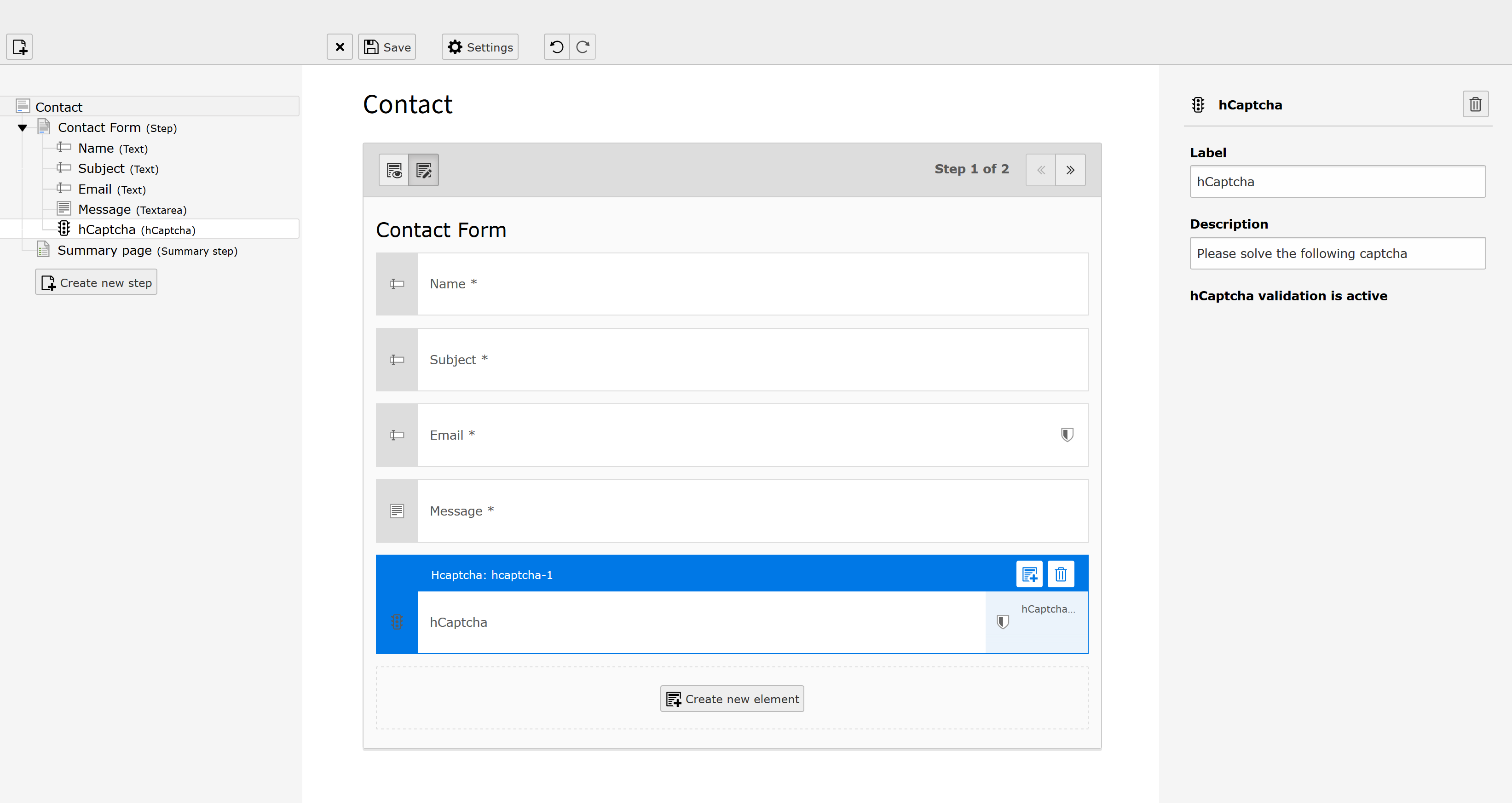Image resolution: width=1512 pixels, height=803 pixels.
Task: Click the 'Hcaptcha: hcaptcha-1' toolbar label
Action: click(x=491, y=575)
